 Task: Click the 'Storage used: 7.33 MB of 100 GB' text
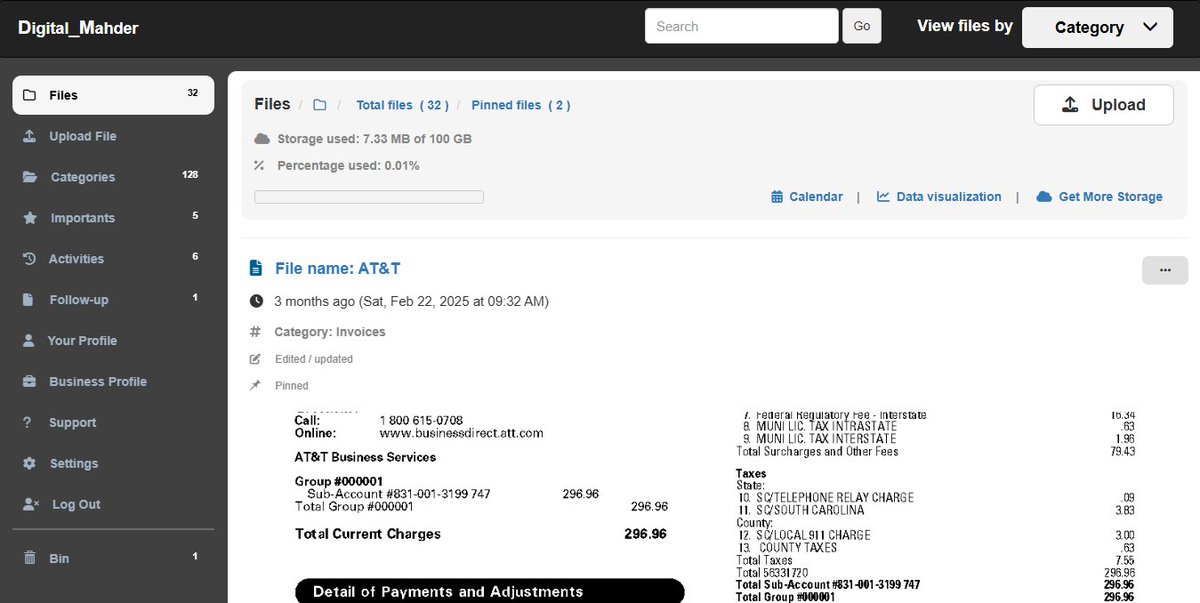(374, 139)
